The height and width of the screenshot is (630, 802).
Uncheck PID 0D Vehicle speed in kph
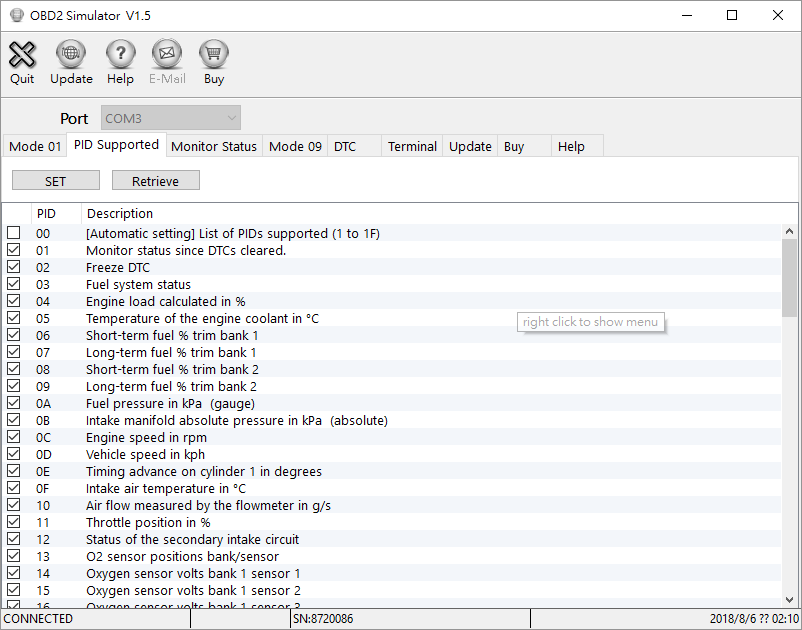[x=14, y=454]
